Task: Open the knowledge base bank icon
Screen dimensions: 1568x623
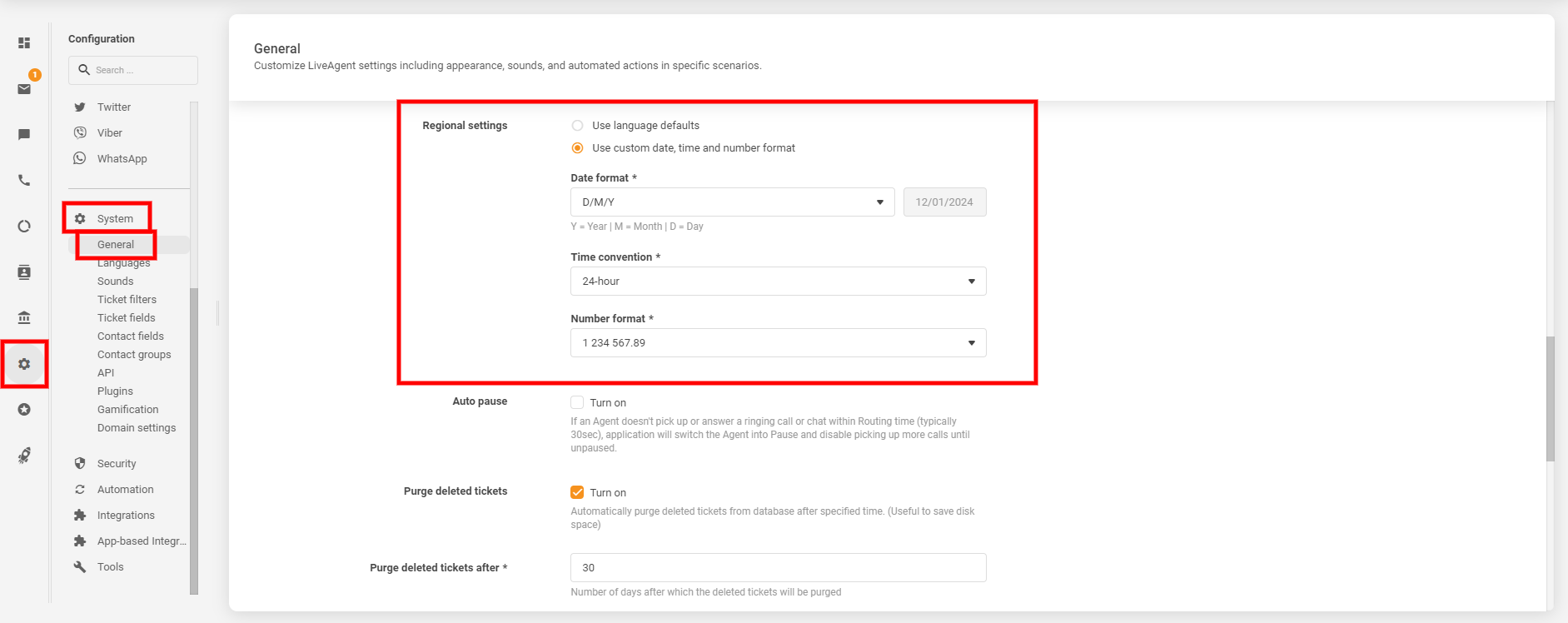Action: 24,317
